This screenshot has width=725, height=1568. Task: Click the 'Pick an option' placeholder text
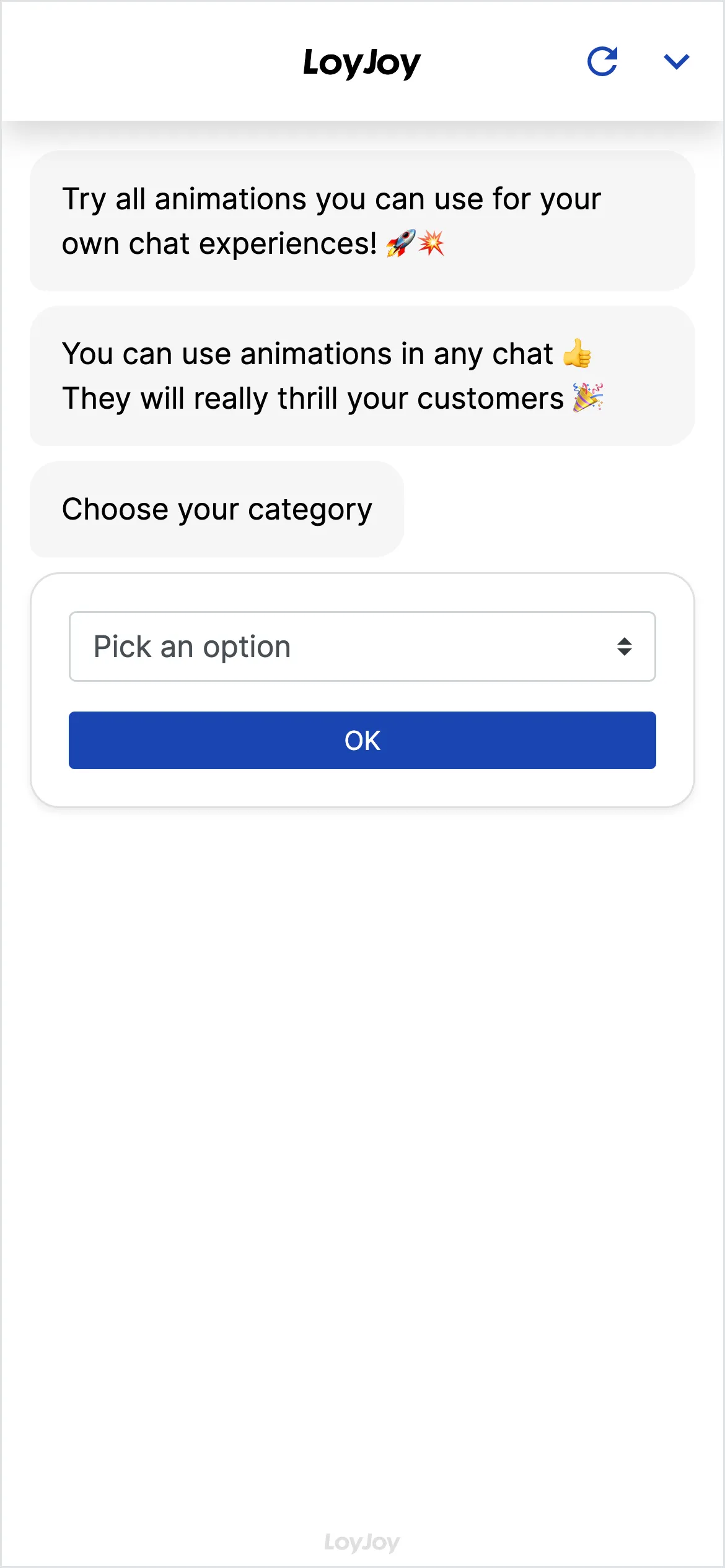coord(192,647)
